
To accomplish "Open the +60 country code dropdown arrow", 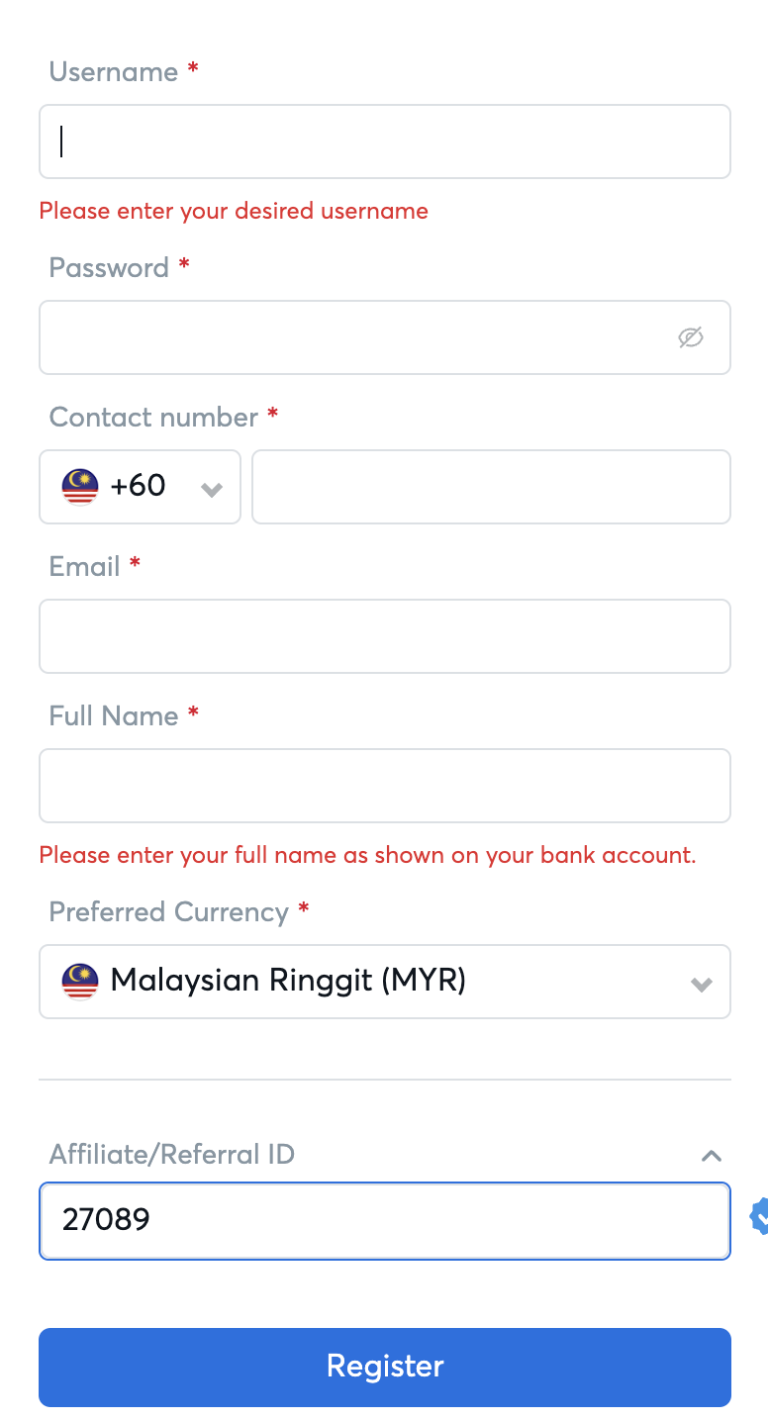I will pyautogui.click(x=211, y=489).
